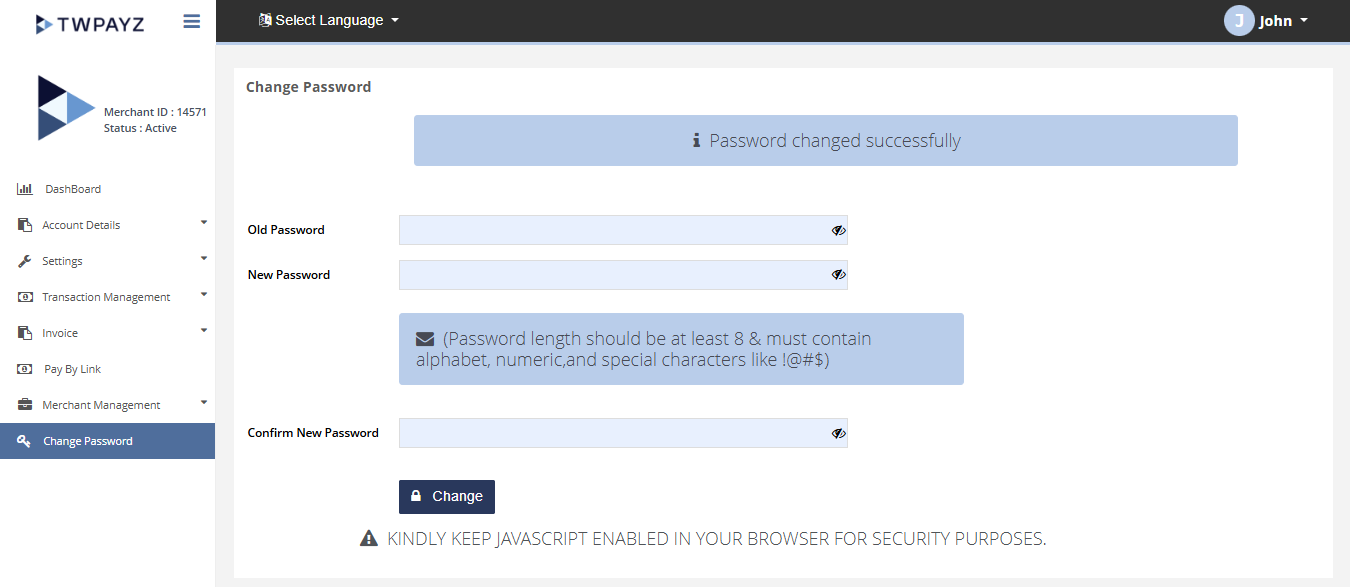Click the Pay By Link money icon
Viewport: 1350px width, 587px height.
25,369
